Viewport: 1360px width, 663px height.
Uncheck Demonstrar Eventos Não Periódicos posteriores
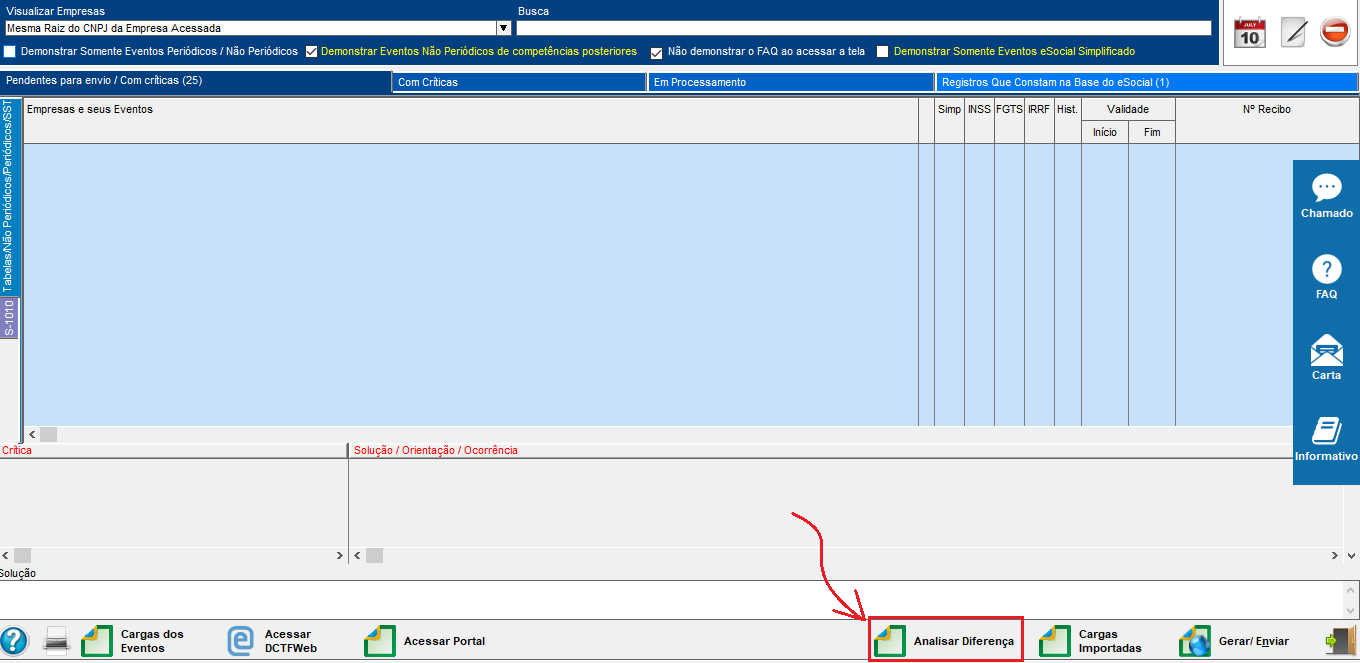click(312, 51)
